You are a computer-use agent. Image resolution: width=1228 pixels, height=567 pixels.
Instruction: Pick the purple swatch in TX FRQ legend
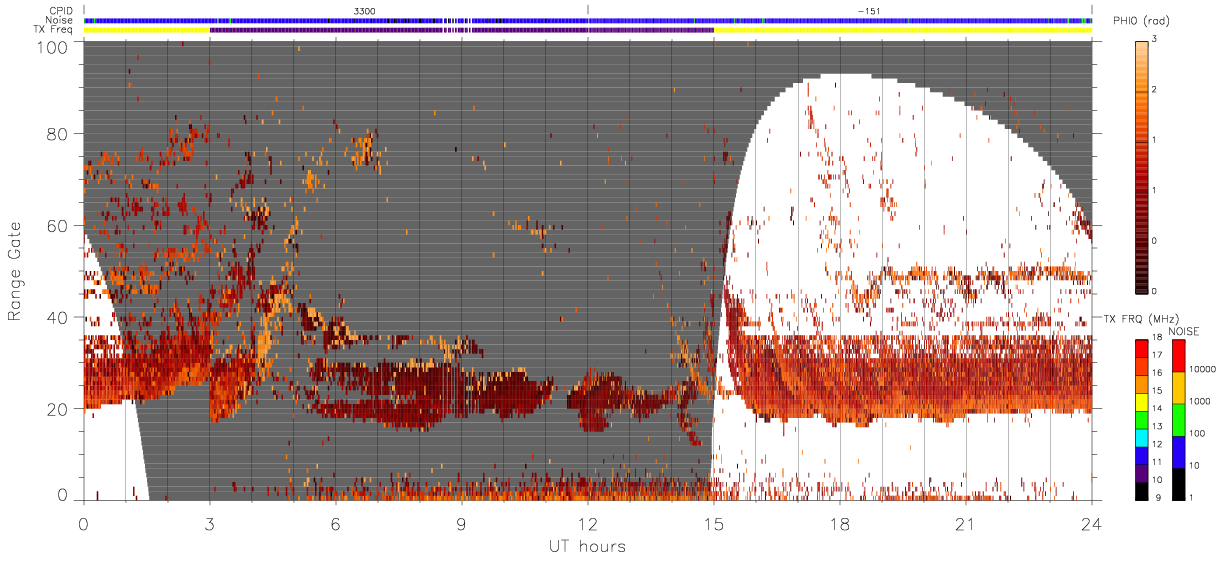click(1141, 474)
